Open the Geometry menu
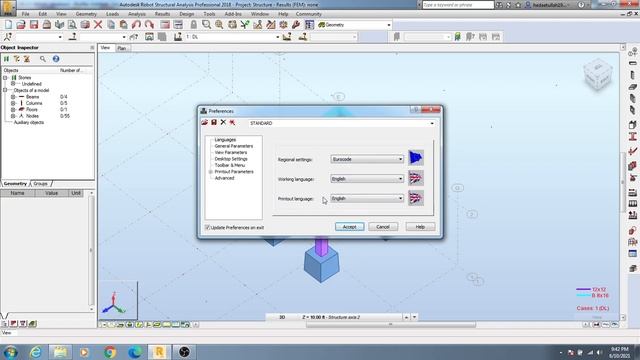 click(x=86, y=14)
